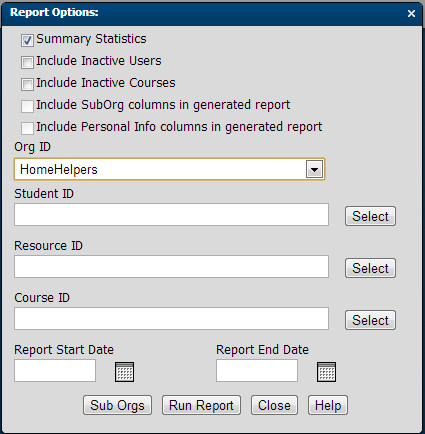Click into the Report Start Date field
The height and width of the screenshot is (434, 425).
pos(55,371)
